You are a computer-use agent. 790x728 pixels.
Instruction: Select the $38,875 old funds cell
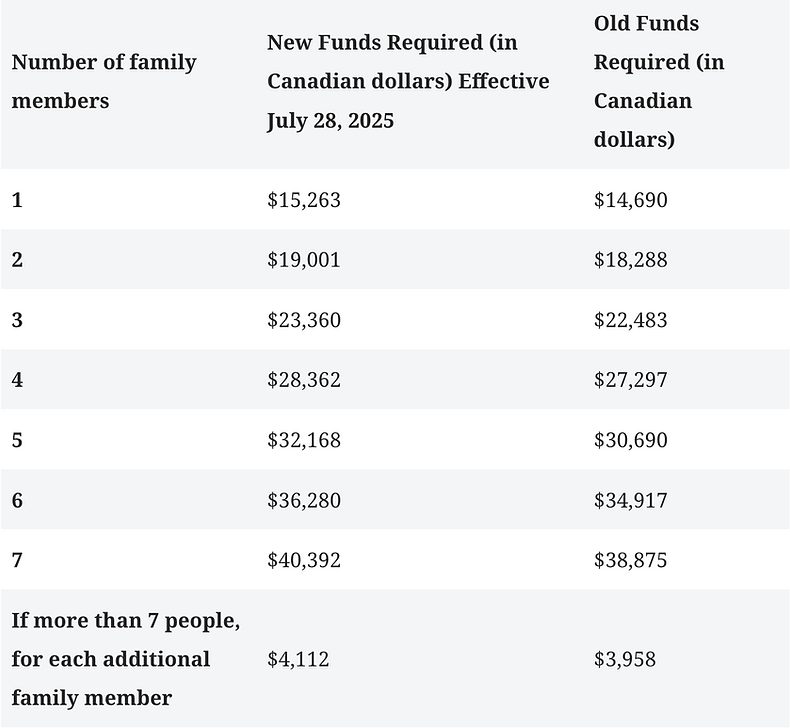(x=631, y=560)
